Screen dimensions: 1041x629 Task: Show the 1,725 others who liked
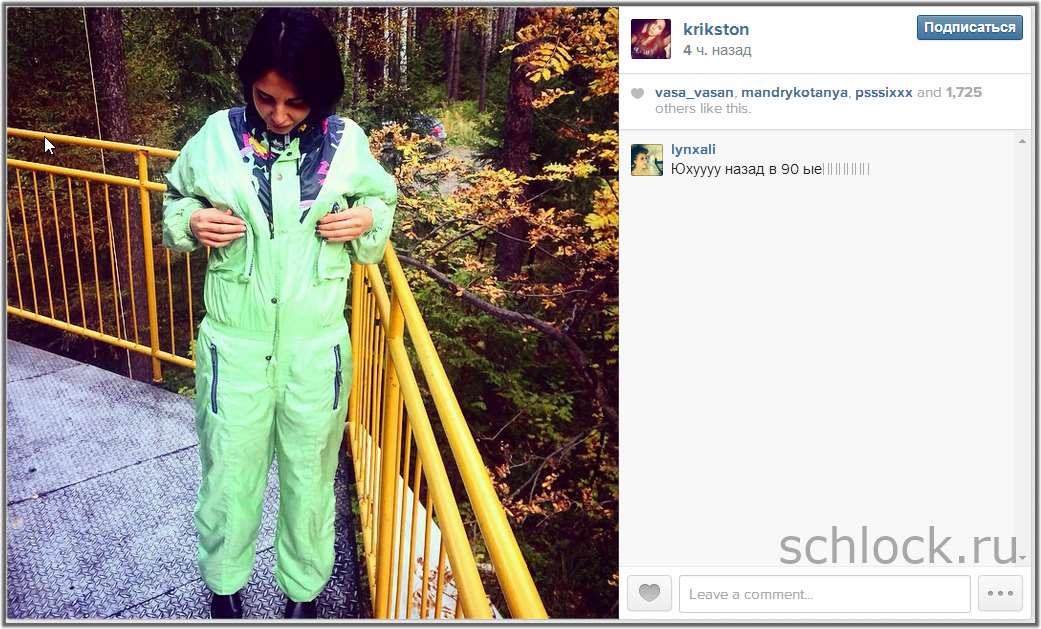963,92
